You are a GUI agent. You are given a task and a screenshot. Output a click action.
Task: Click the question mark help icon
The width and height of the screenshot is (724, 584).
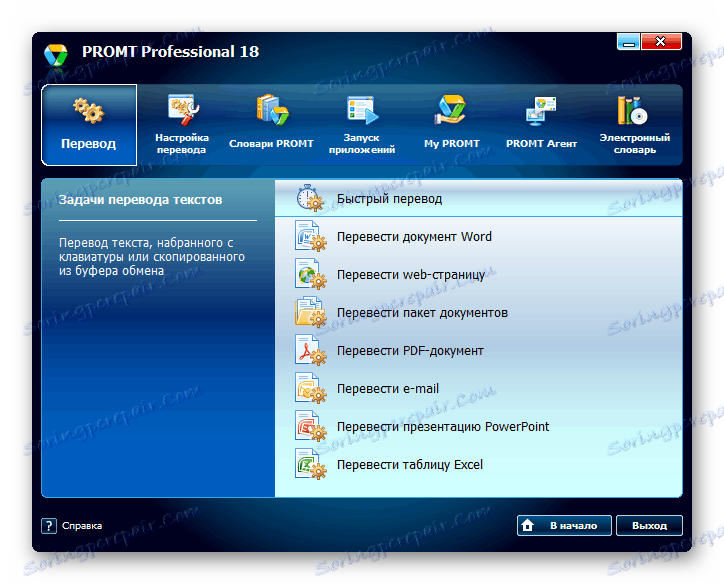point(48,525)
